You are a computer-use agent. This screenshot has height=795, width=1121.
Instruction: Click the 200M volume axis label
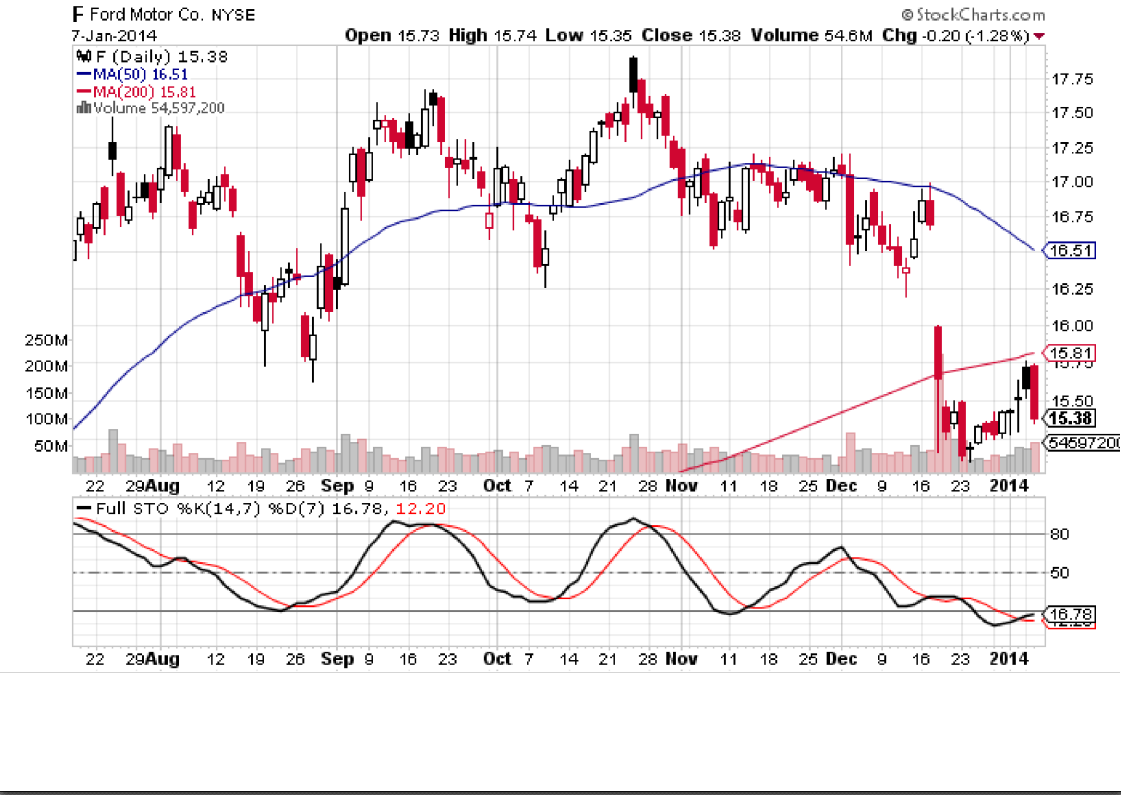point(46,366)
